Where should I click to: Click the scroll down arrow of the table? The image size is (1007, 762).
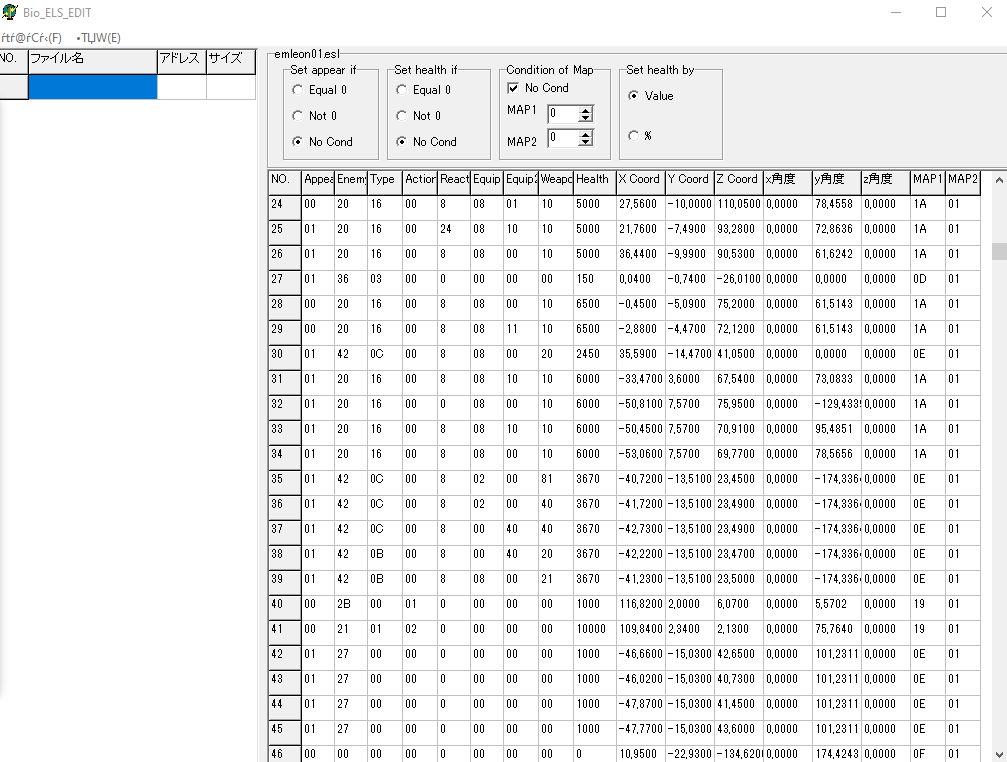pyautogui.click(x=999, y=754)
